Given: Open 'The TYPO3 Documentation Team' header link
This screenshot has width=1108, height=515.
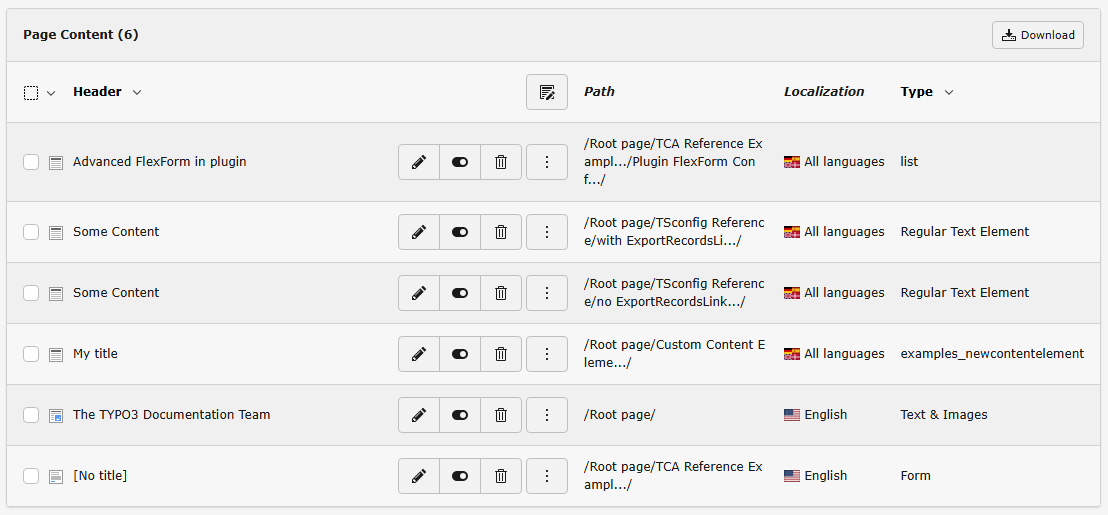Looking at the screenshot, I should click(172, 415).
